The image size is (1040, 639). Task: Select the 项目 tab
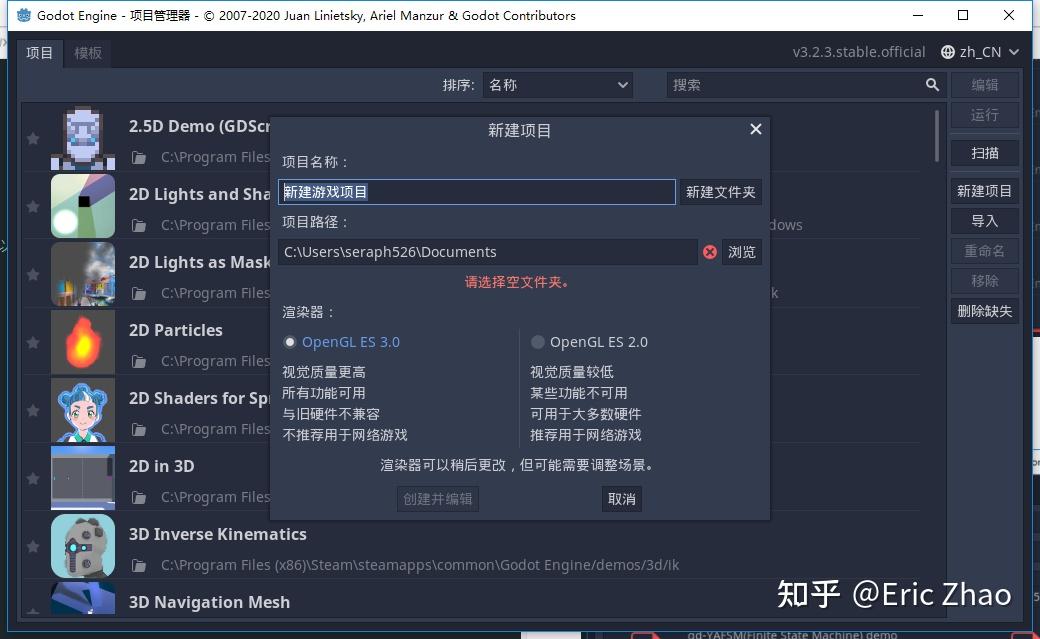pyautogui.click(x=39, y=53)
